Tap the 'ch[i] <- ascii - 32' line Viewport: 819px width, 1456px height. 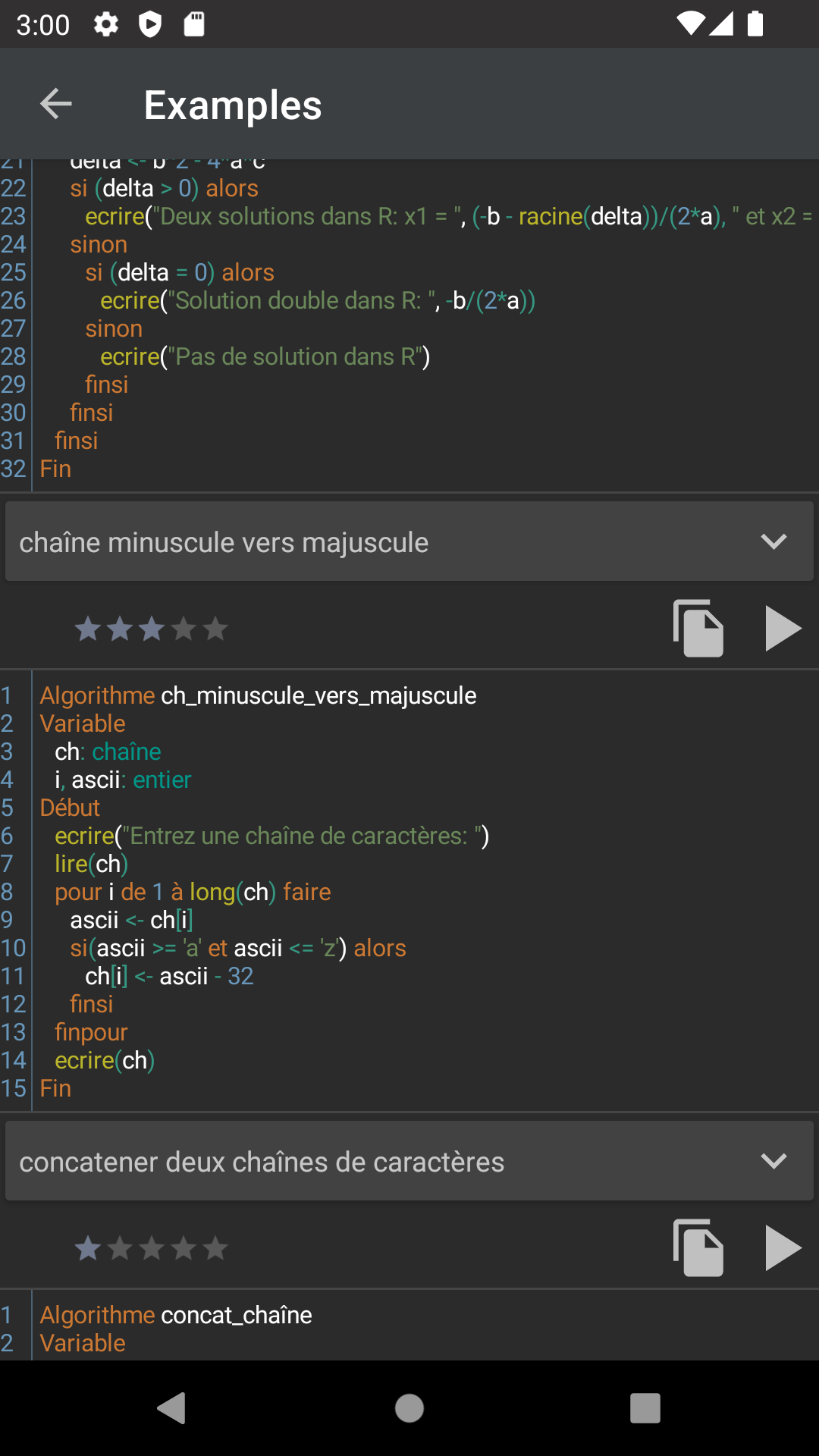(x=169, y=976)
